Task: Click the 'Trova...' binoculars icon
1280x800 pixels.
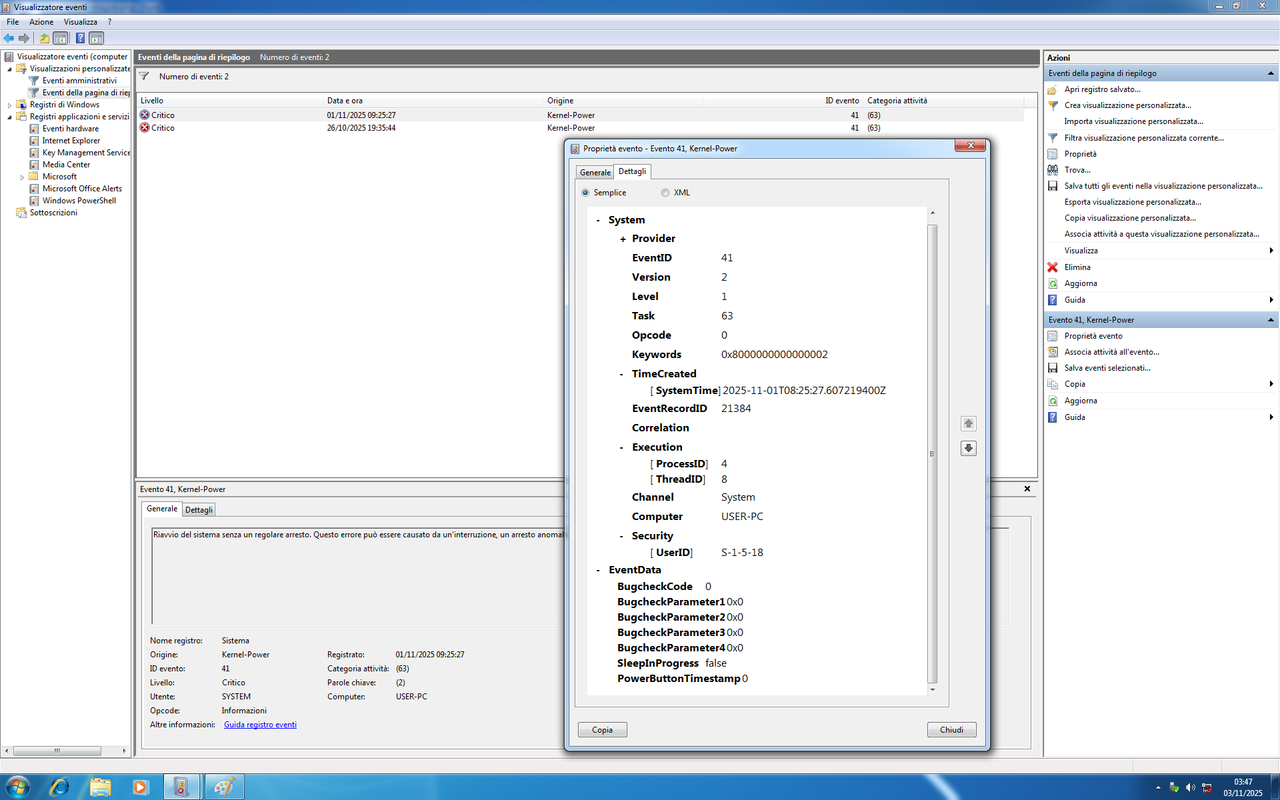Action: pos(1052,170)
